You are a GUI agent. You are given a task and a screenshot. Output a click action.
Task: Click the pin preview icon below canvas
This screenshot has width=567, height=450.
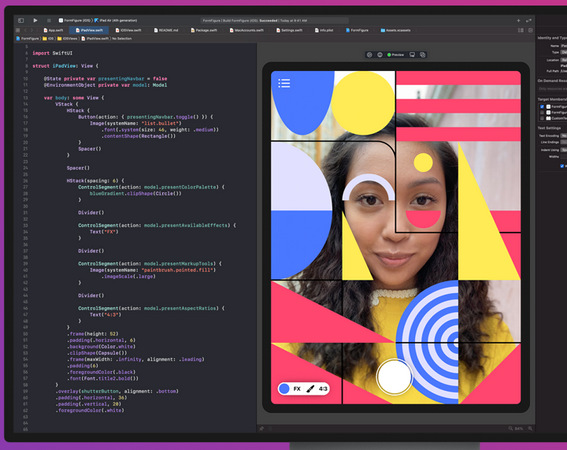point(262,428)
